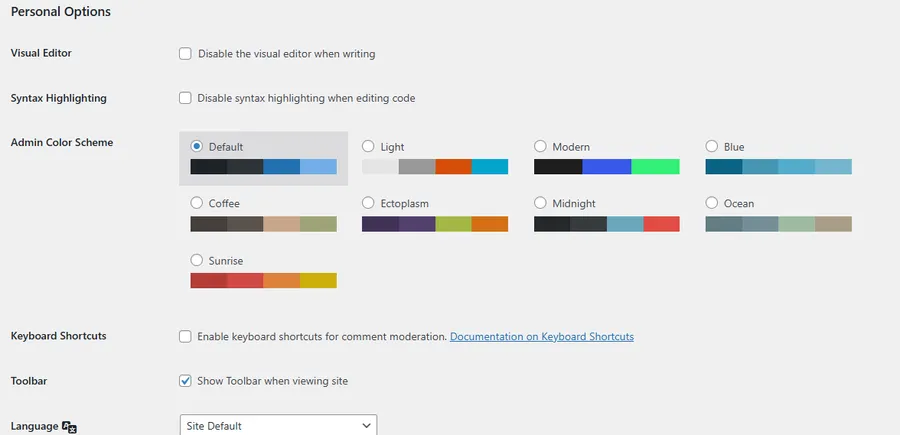The width and height of the screenshot is (900, 435).
Task: Switch to the Midnight color scheme
Action: point(540,204)
